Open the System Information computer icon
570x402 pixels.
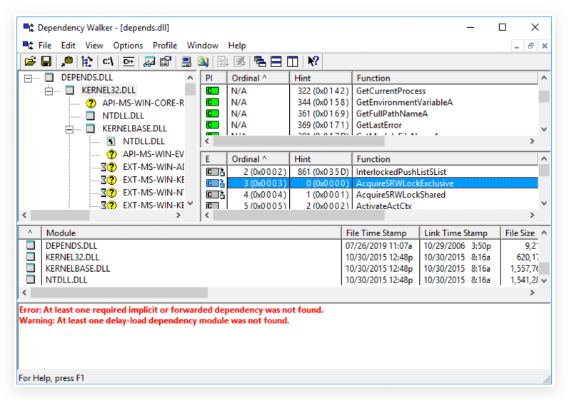(186, 61)
